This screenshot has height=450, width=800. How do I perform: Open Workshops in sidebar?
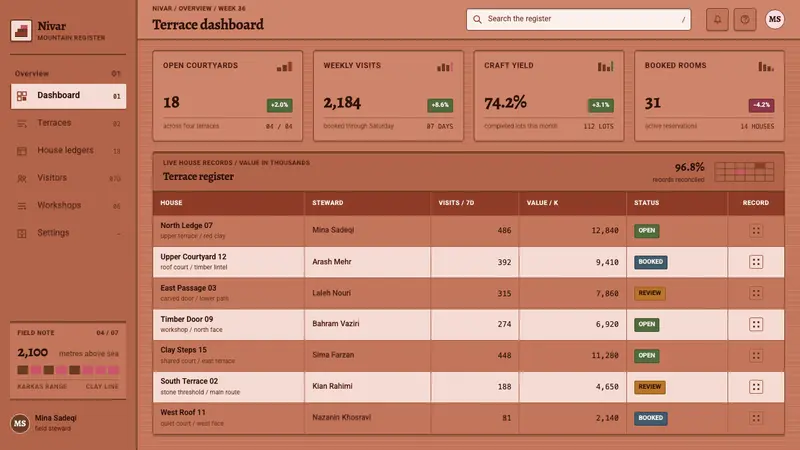point(68,206)
